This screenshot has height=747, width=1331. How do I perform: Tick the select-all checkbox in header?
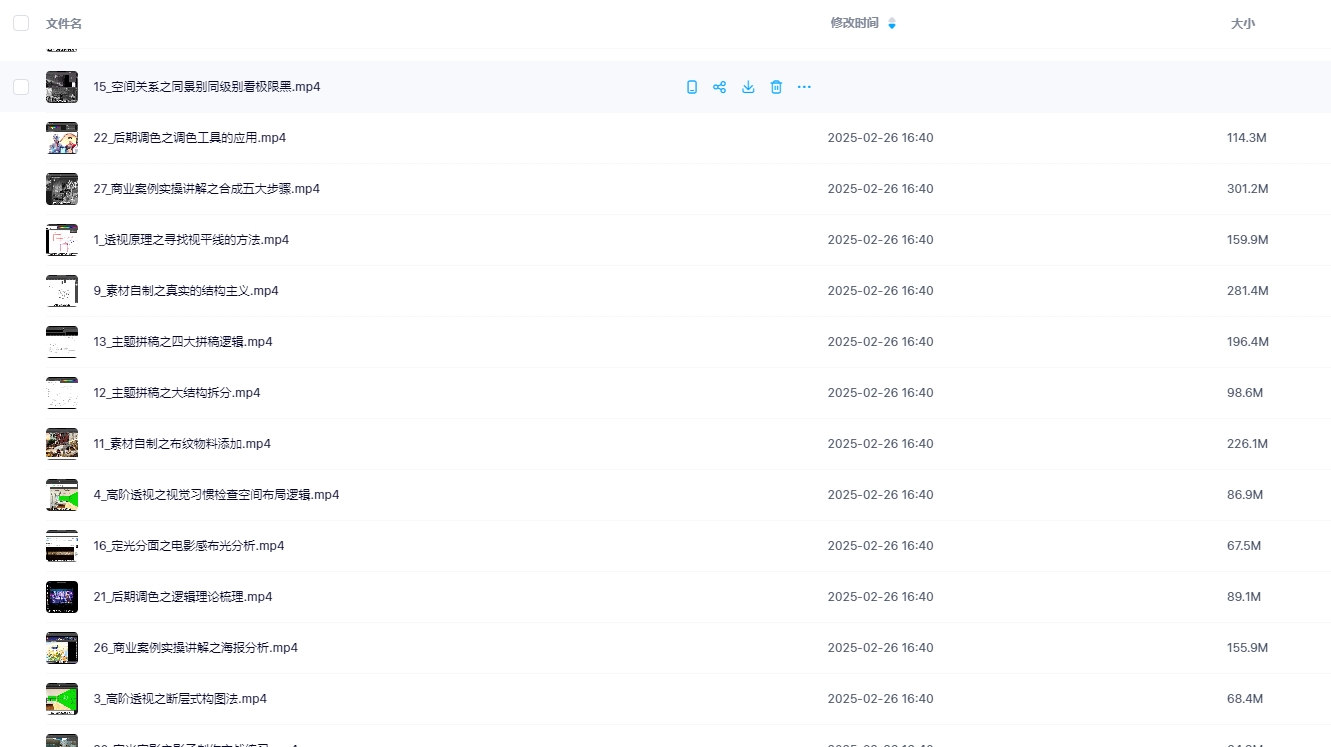21,23
